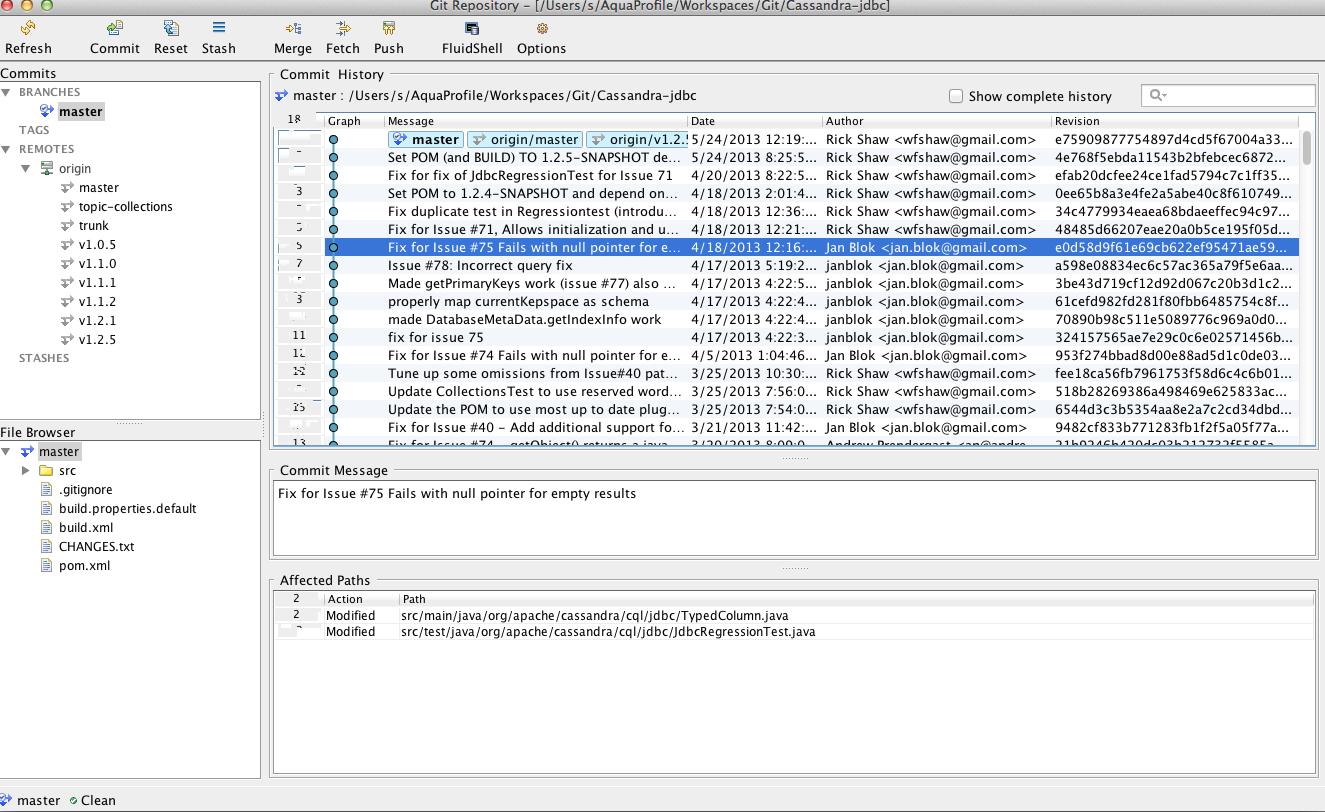This screenshot has height=812, width=1325.
Task: Expand the src folder
Action: [x=26, y=471]
